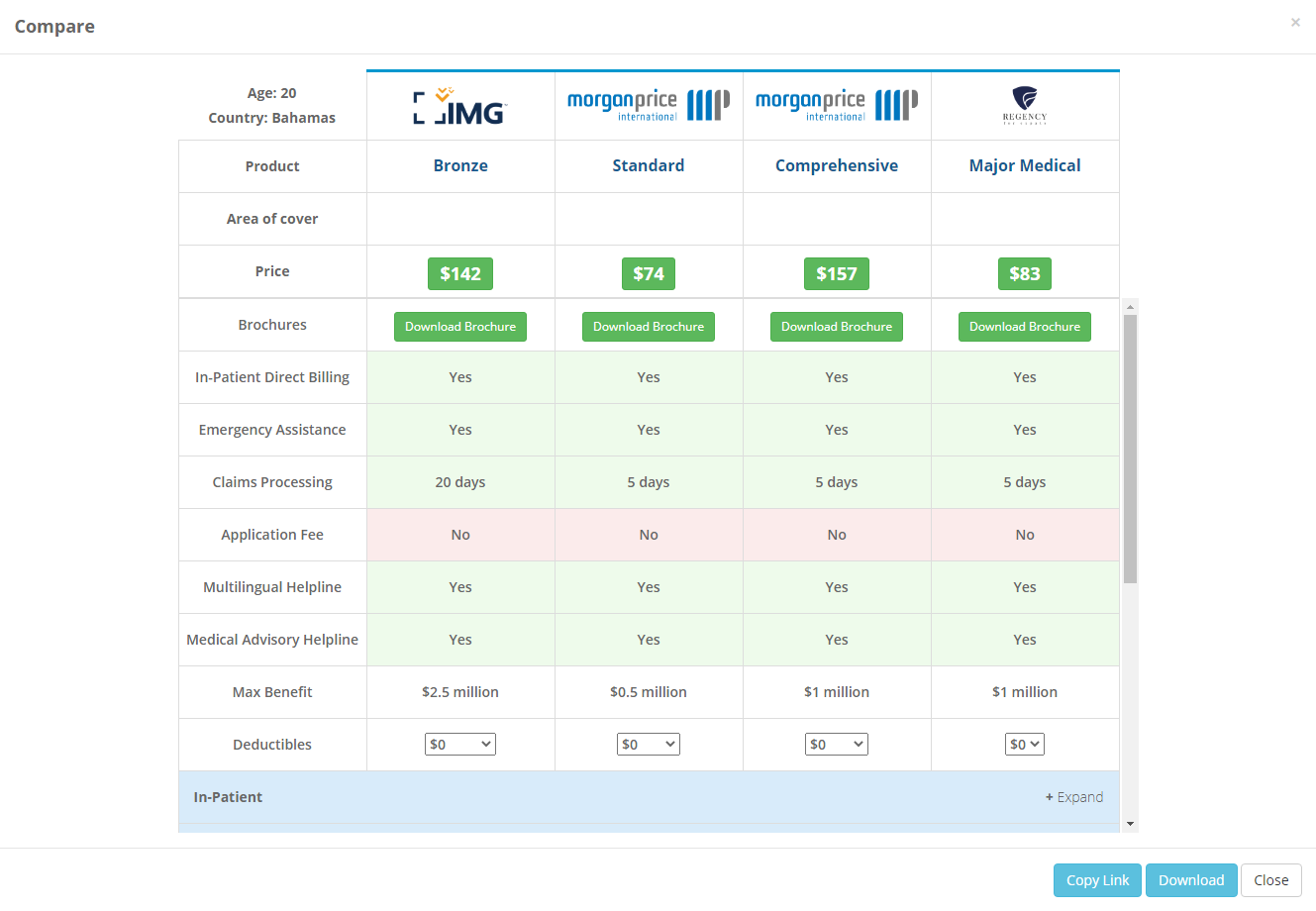Click the 'Area of cover' row label
This screenshot has height=911, width=1316.
(x=272, y=219)
